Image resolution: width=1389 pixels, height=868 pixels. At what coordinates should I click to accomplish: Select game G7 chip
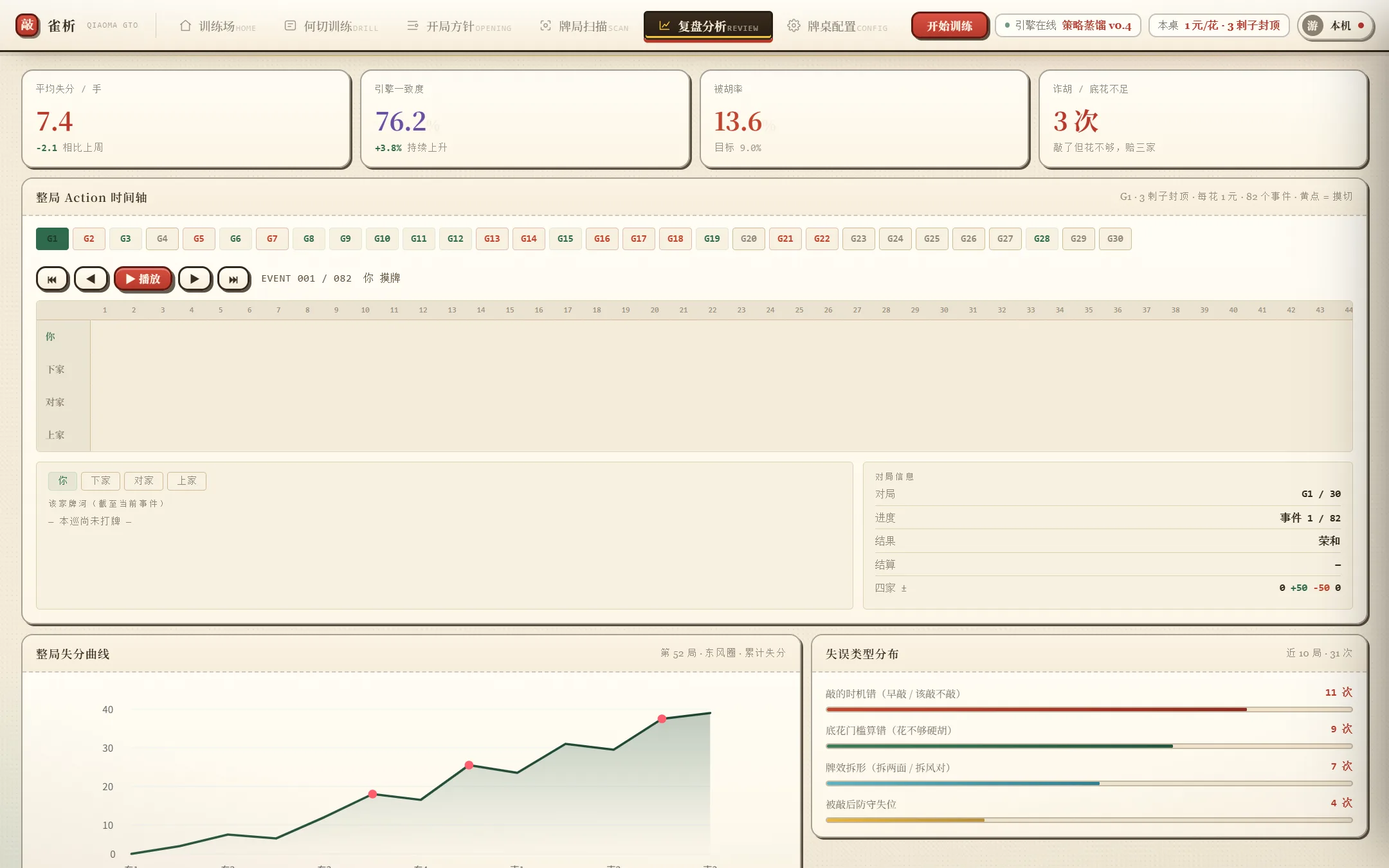click(272, 239)
